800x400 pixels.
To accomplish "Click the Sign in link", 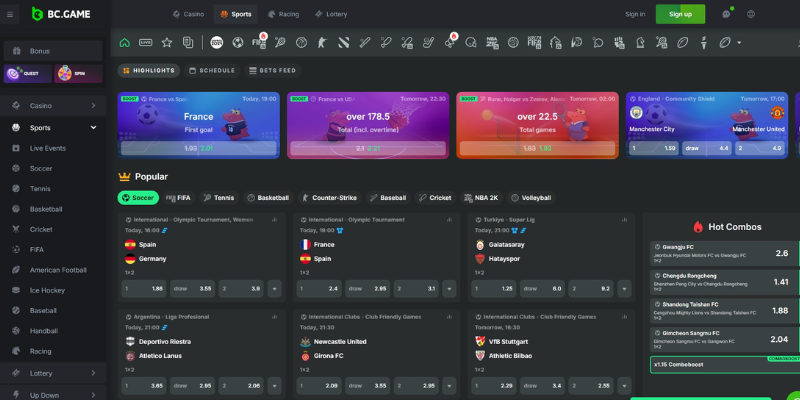I will [x=635, y=14].
